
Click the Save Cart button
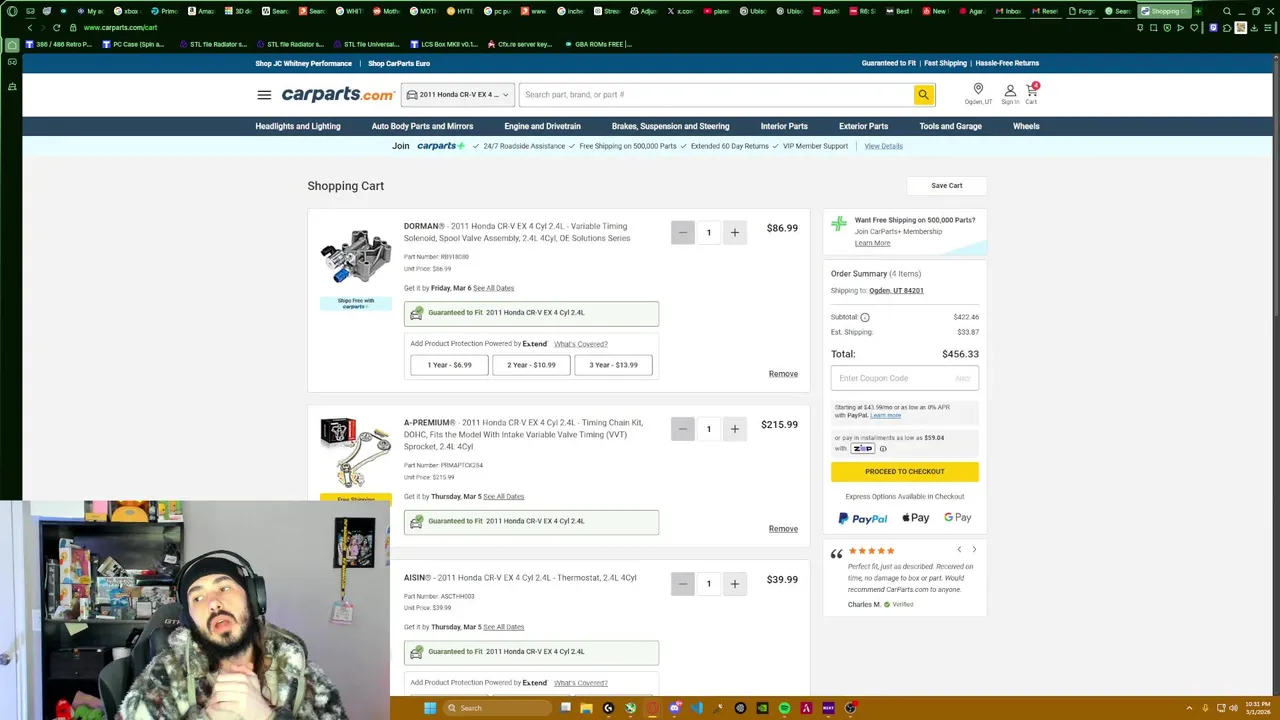coord(947,186)
